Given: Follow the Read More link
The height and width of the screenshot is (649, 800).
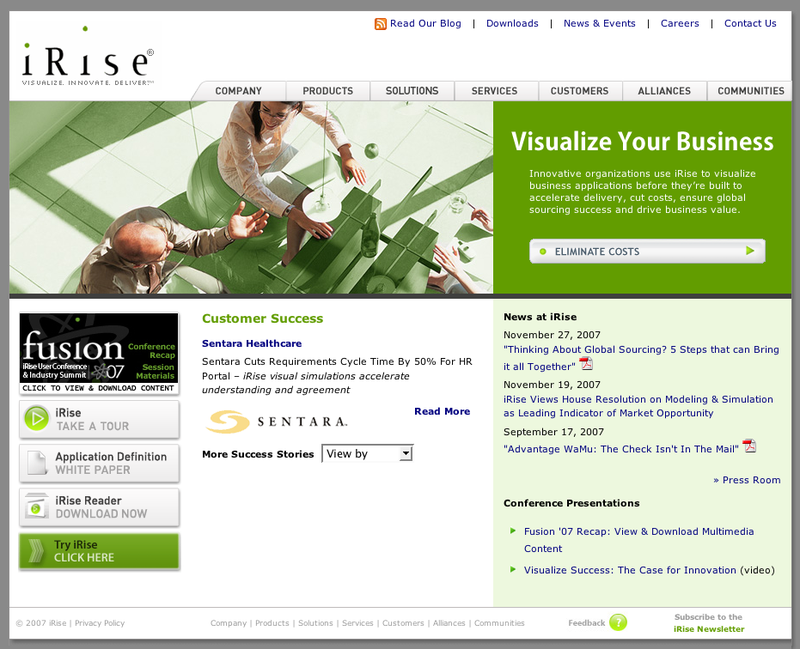Looking at the screenshot, I should [442, 411].
